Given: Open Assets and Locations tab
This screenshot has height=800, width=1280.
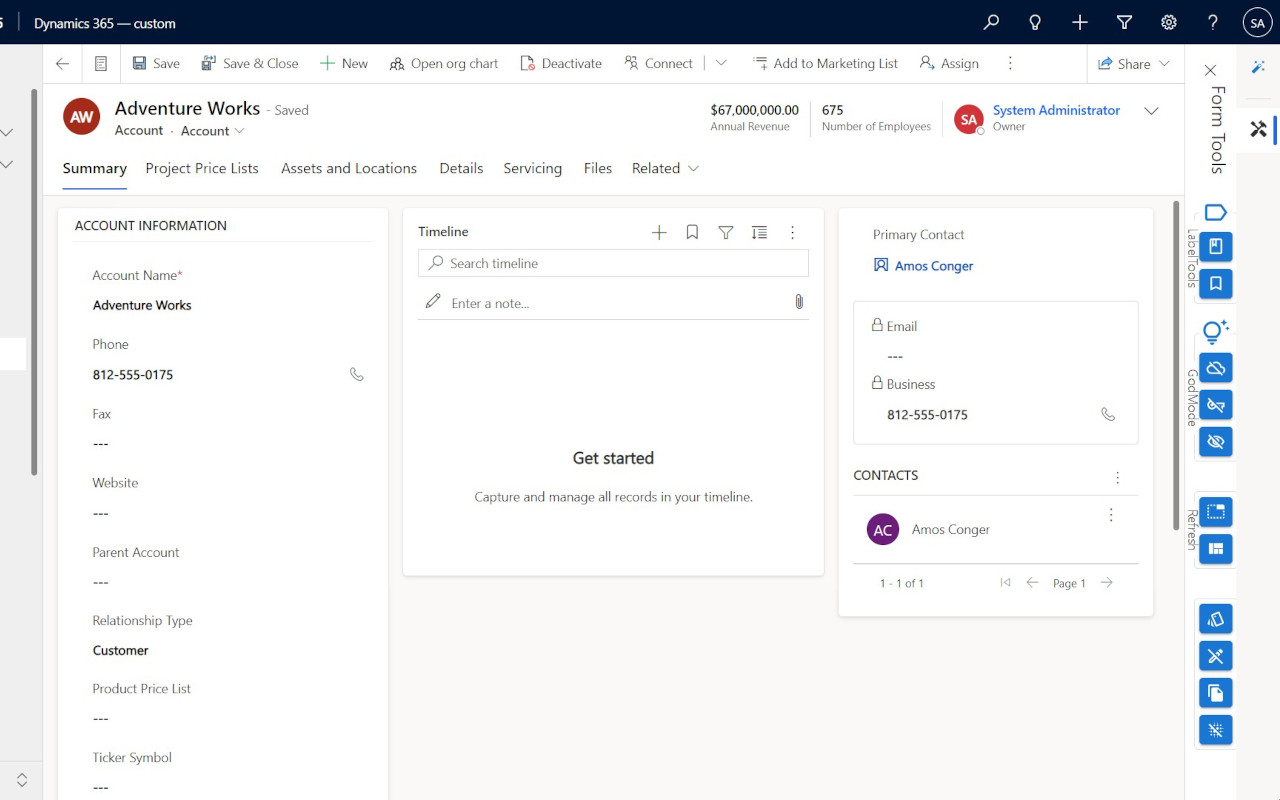Looking at the screenshot, I should click(x=349, y=168).
